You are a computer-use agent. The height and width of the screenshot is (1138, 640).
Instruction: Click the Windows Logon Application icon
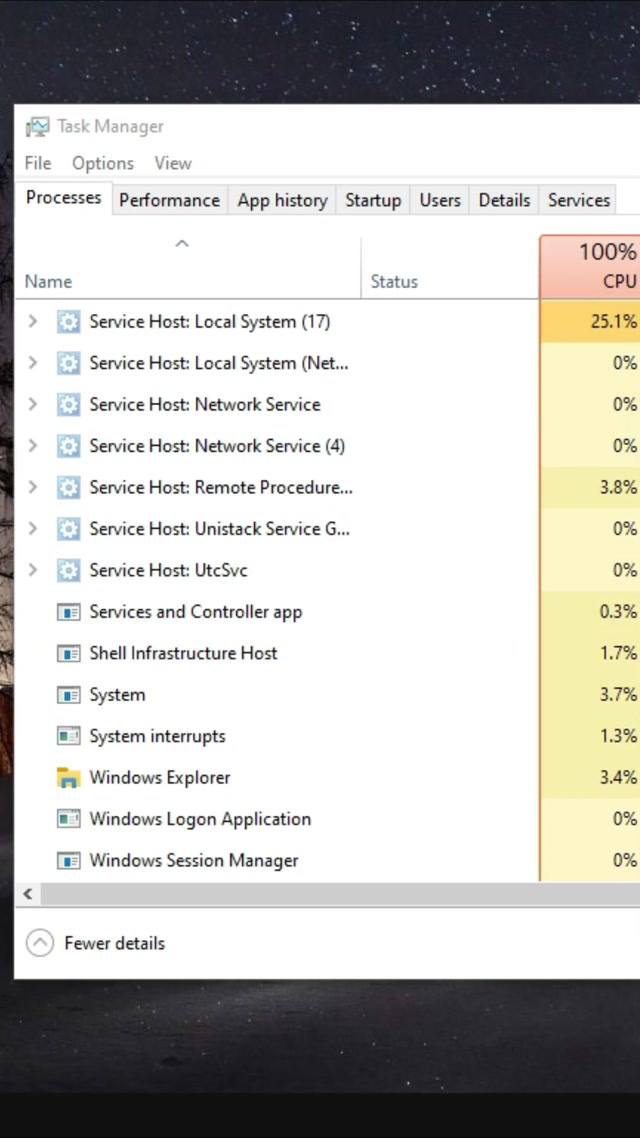coord(68,819)
